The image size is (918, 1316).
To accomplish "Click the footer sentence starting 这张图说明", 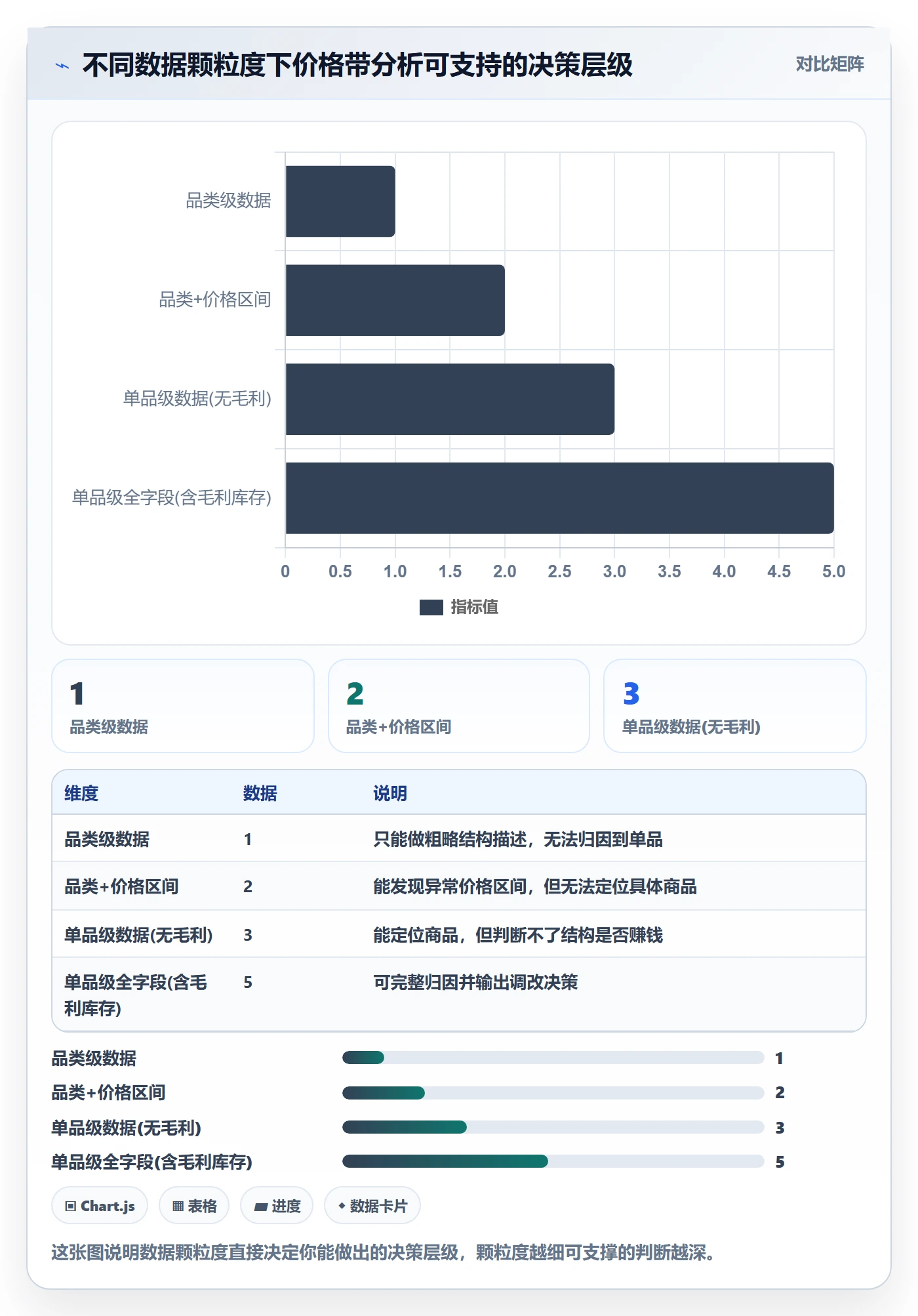I will pyautogui.click(x=383, y=1252).
